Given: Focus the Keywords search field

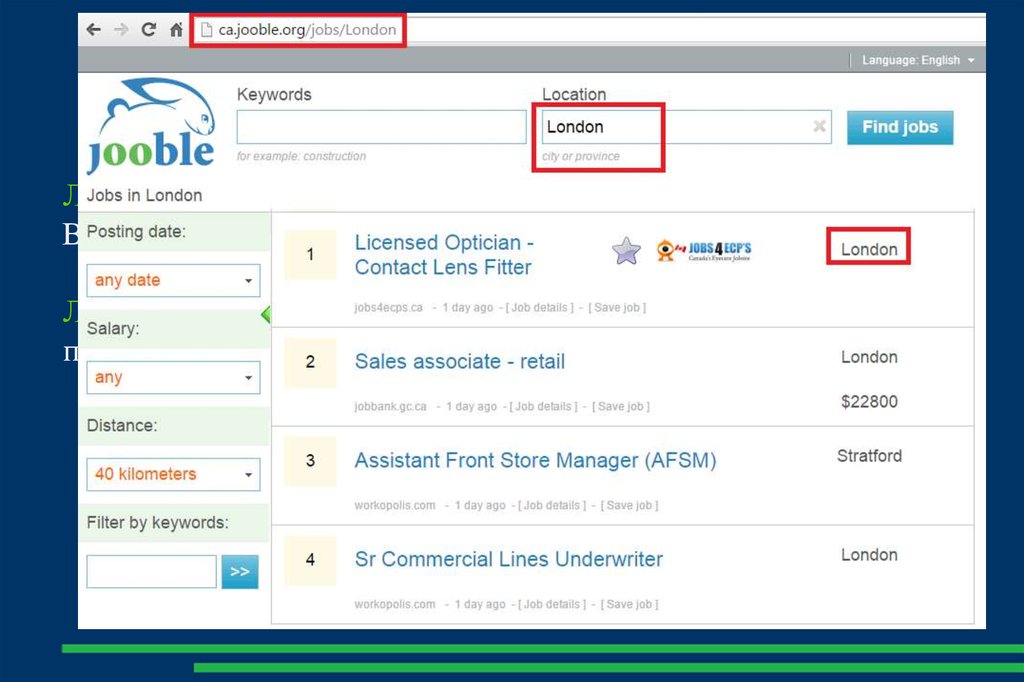Looking at the screenshot, I should (x=381, y=127).
